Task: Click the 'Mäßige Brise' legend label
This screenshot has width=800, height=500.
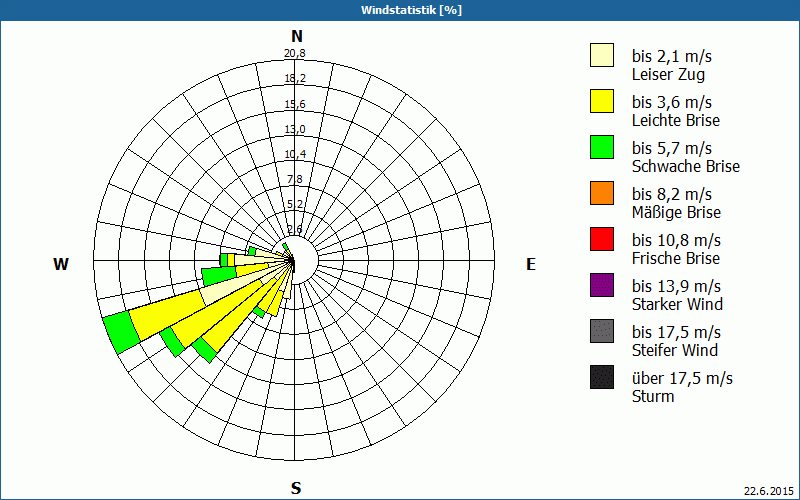Action: [x=676, y=212]
